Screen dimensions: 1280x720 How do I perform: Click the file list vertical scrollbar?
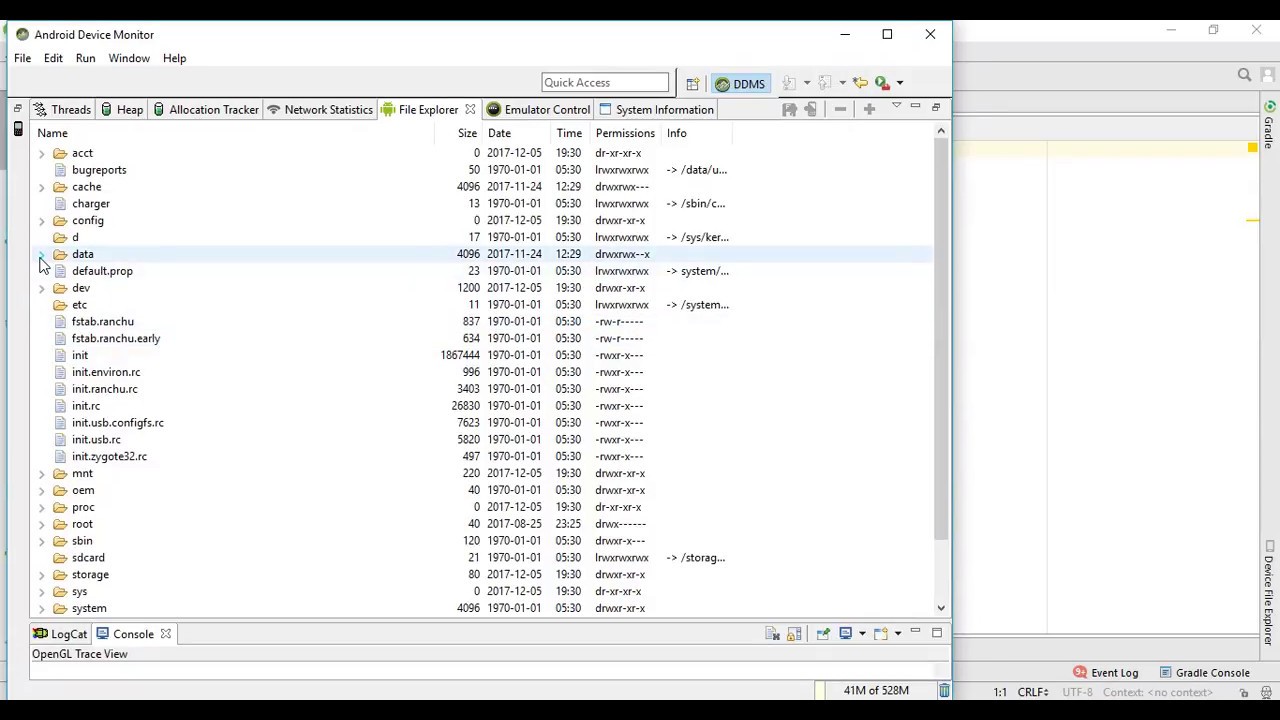pos(941,340)
